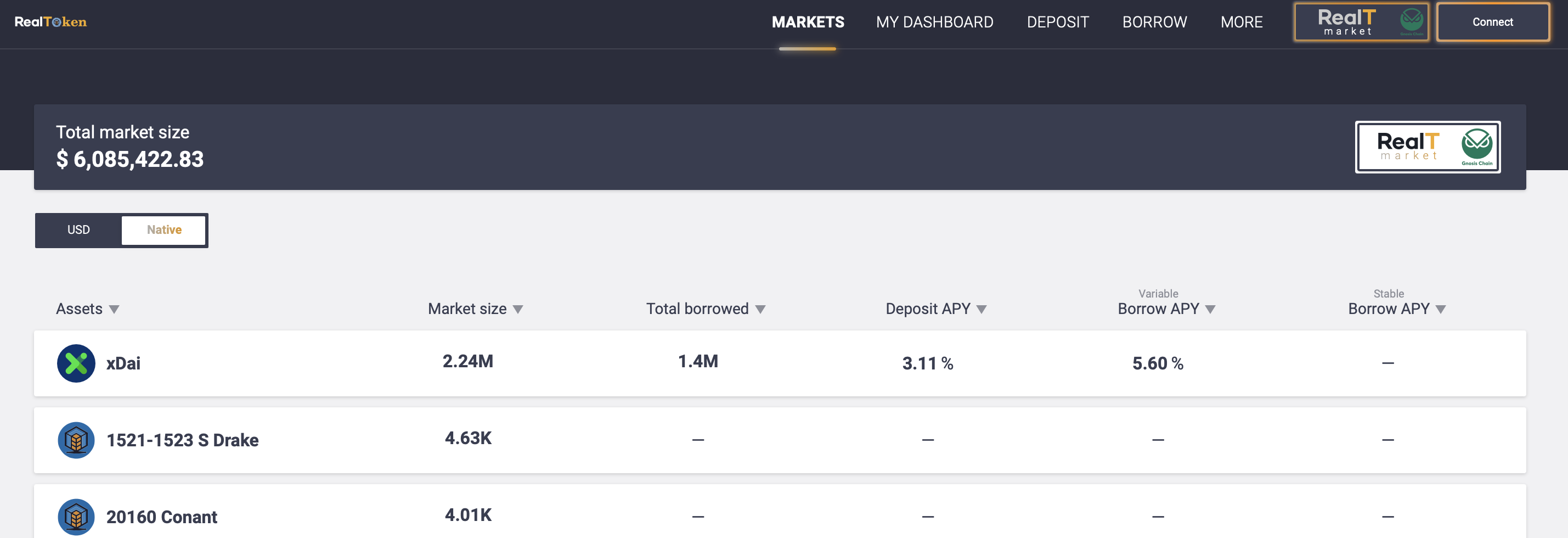Expand the MORE menu
Screen dimensions: 1568x538
(x=1241, y=23)
